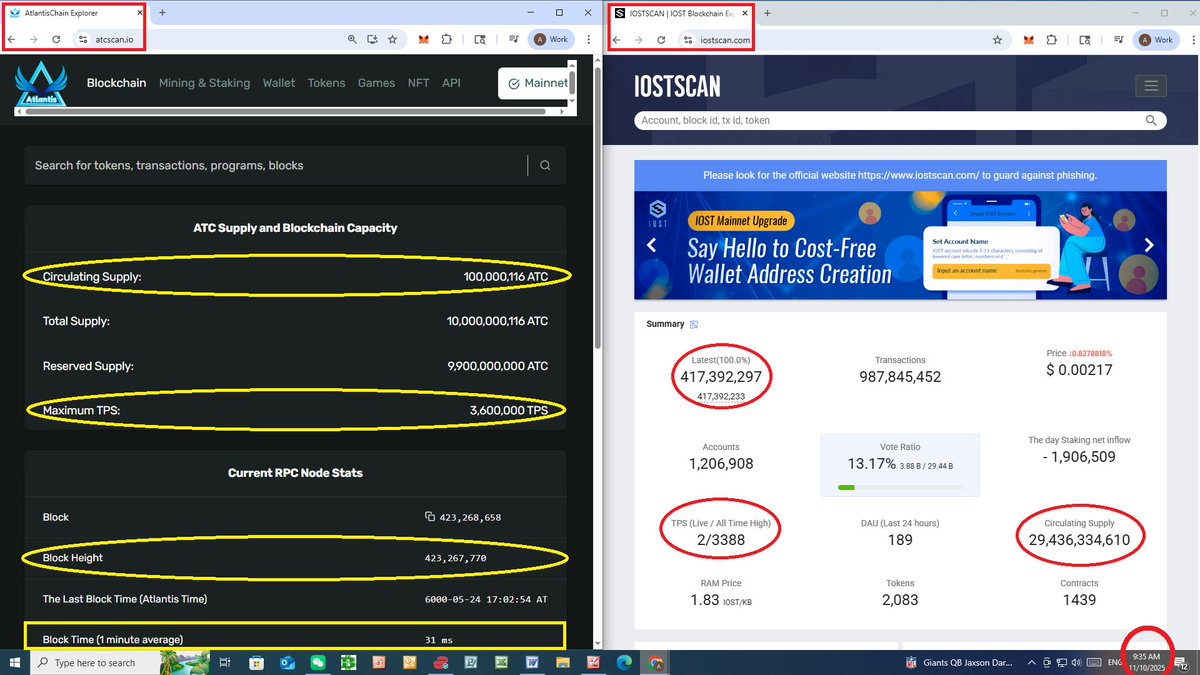Bookmark atcscan.io with the star icon

click(x=393, y=39)
